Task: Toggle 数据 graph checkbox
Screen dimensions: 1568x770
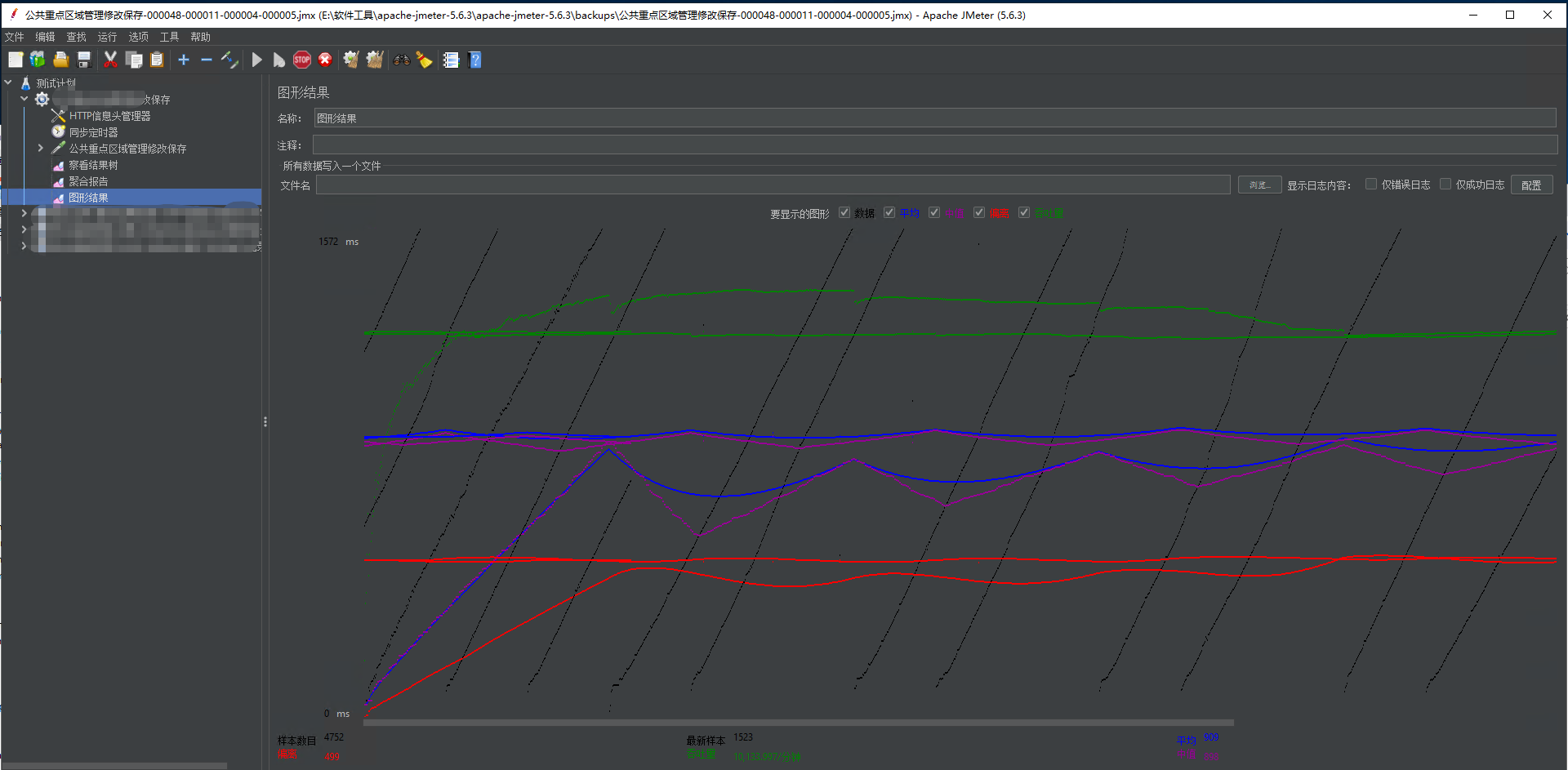Action: [x=844, y=212]
